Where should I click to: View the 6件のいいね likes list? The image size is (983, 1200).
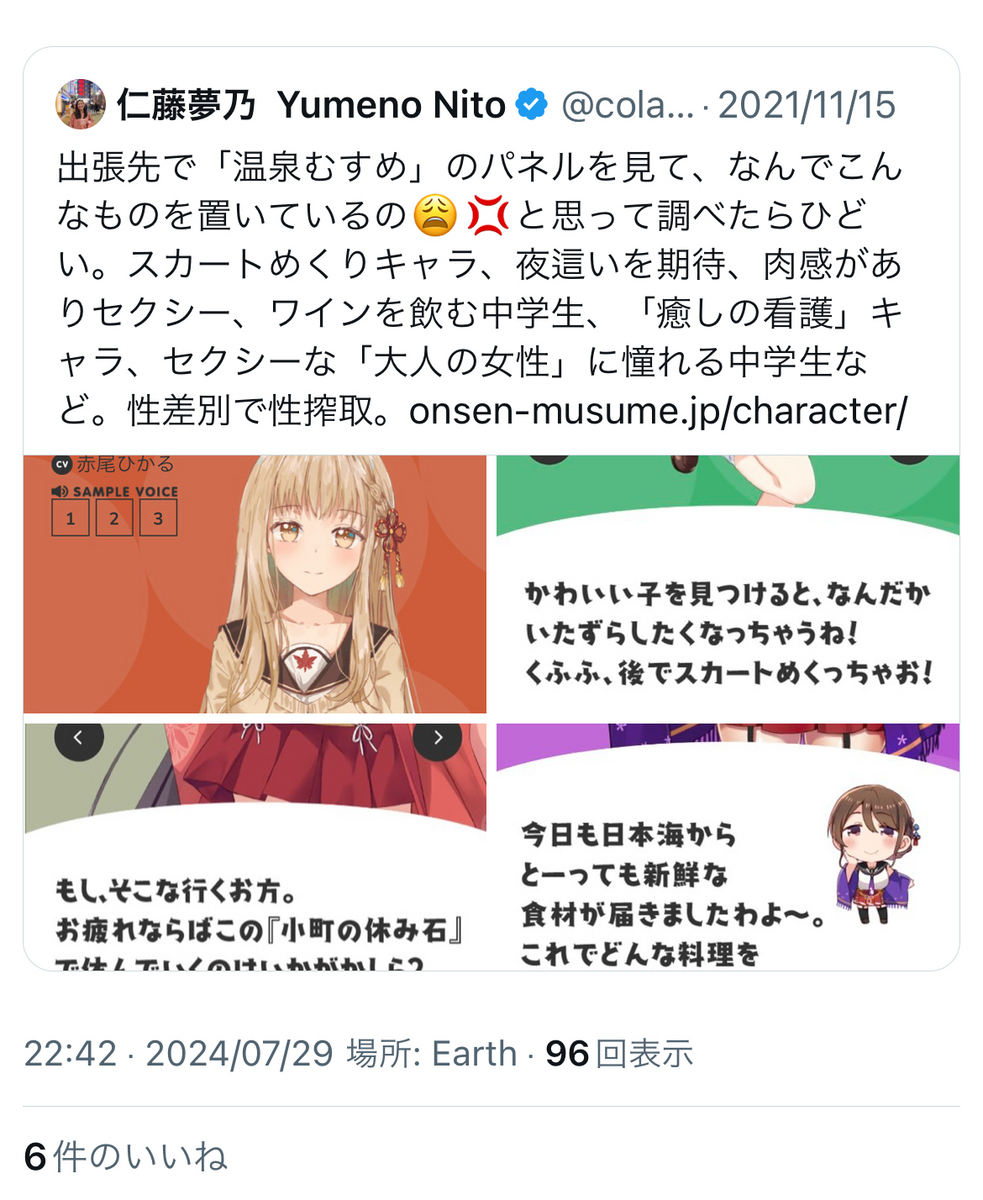[126, 1157]
